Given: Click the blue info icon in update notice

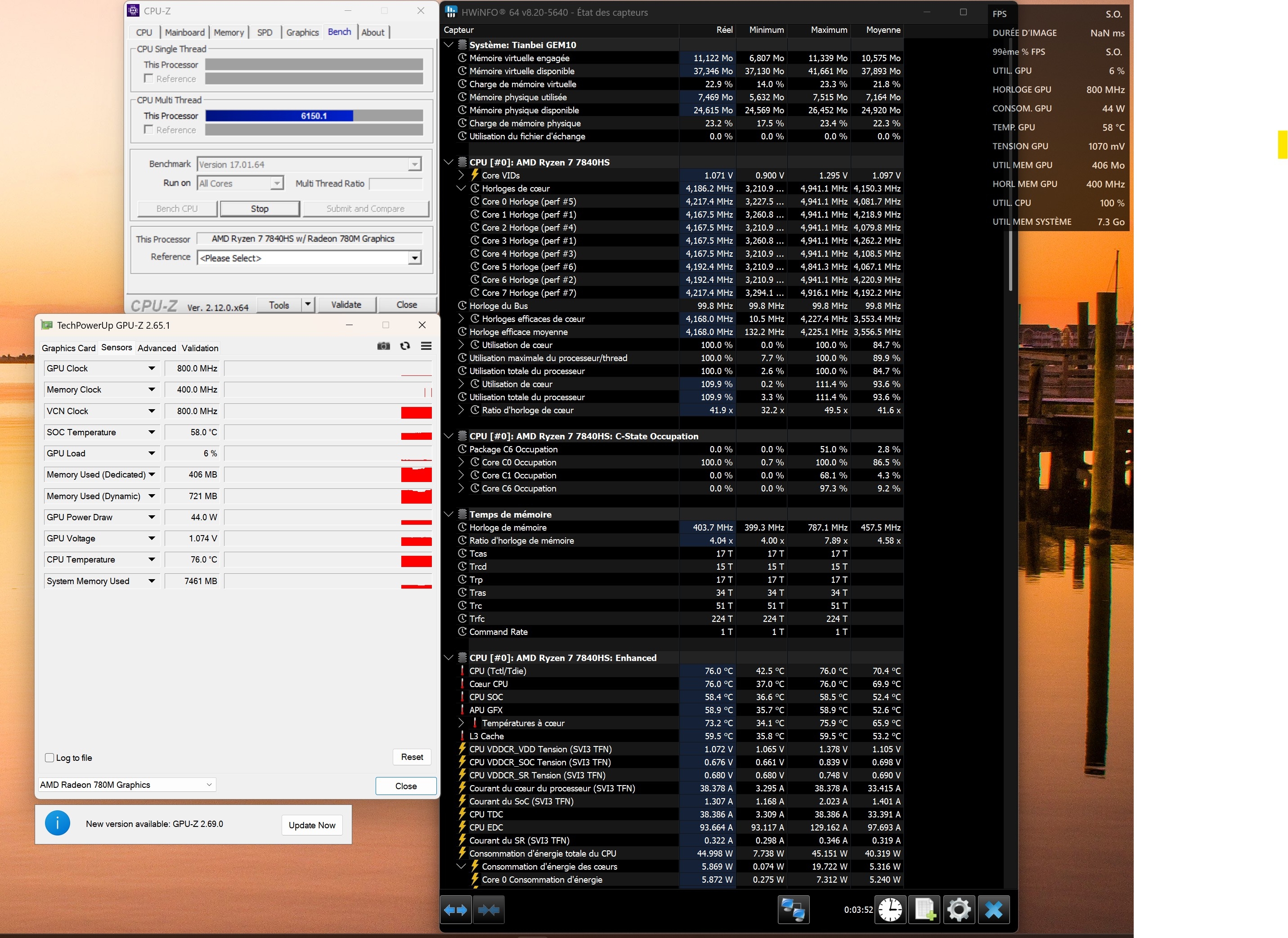Looking at the screenshot, I should pyautogui.click(x=57, y=823).
